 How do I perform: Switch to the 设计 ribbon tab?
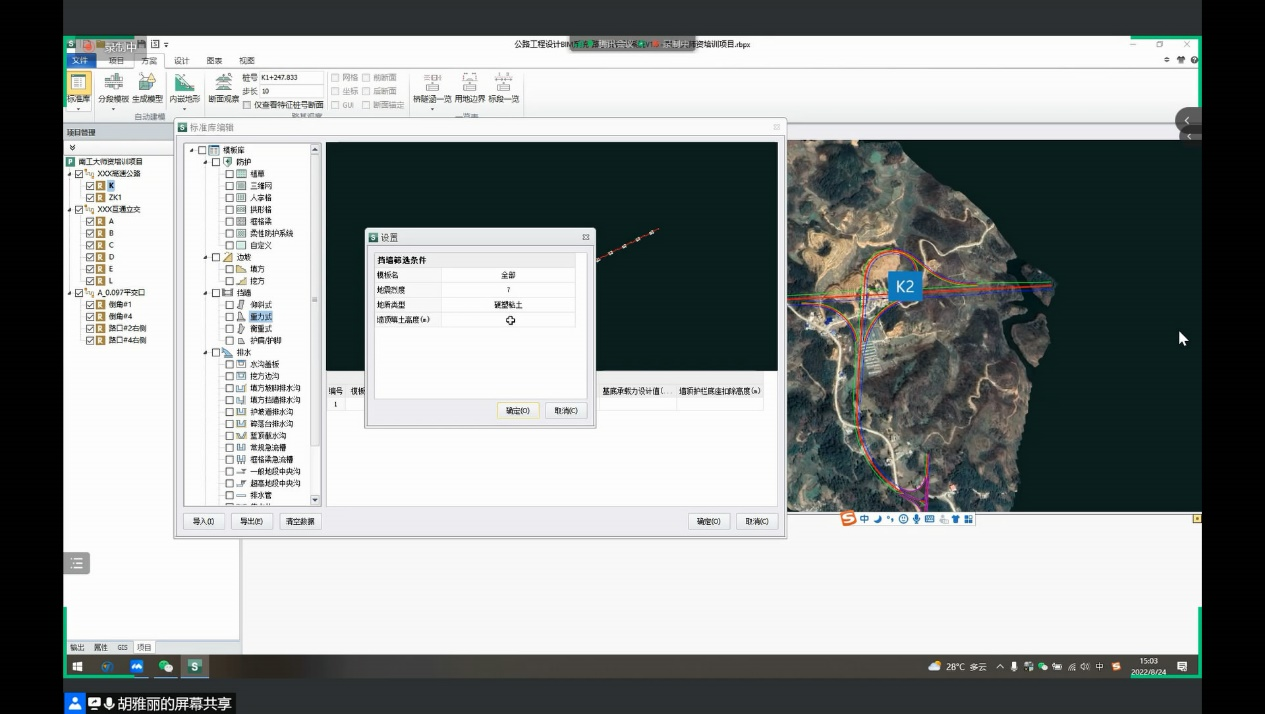(181, 61)
